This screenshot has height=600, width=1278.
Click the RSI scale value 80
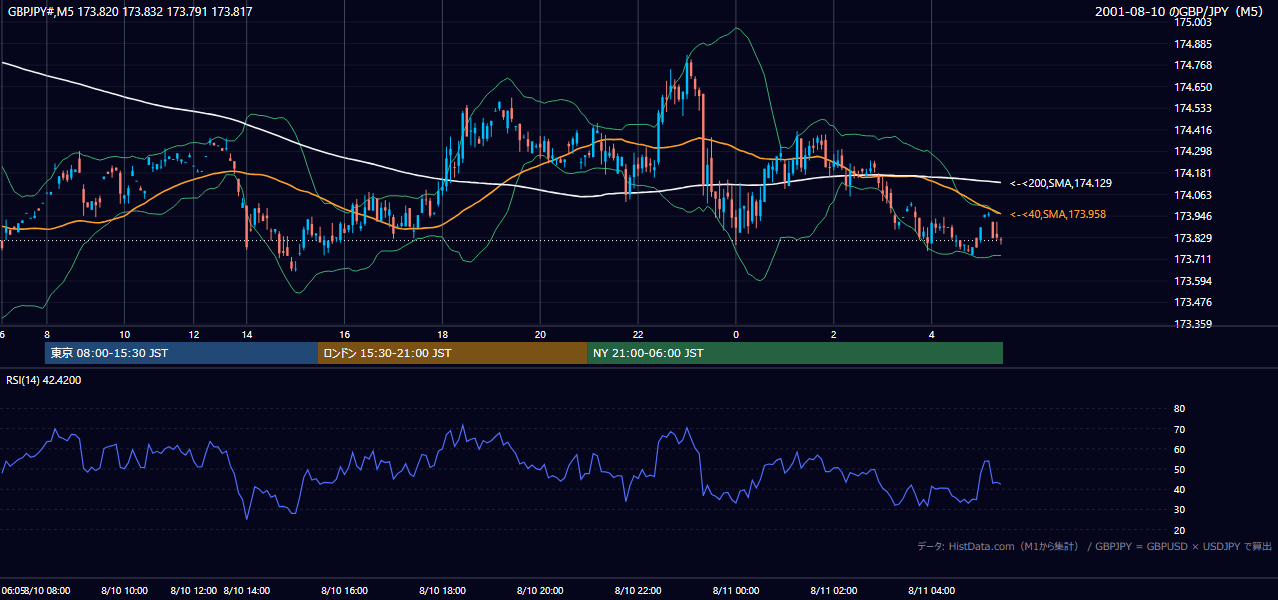tap(1179, 409)
